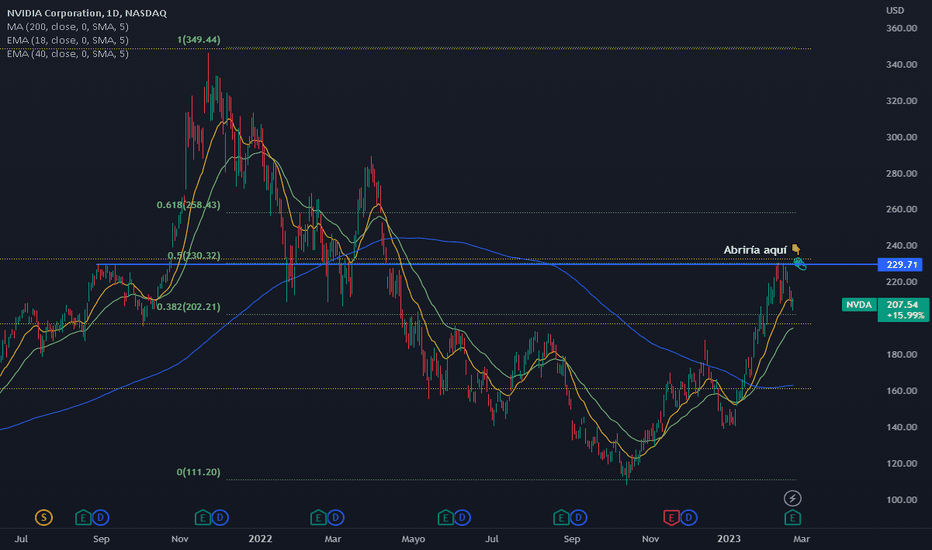Open the November 2021 earnings E marker
The image size is (932, 550).
click(203, 518)
